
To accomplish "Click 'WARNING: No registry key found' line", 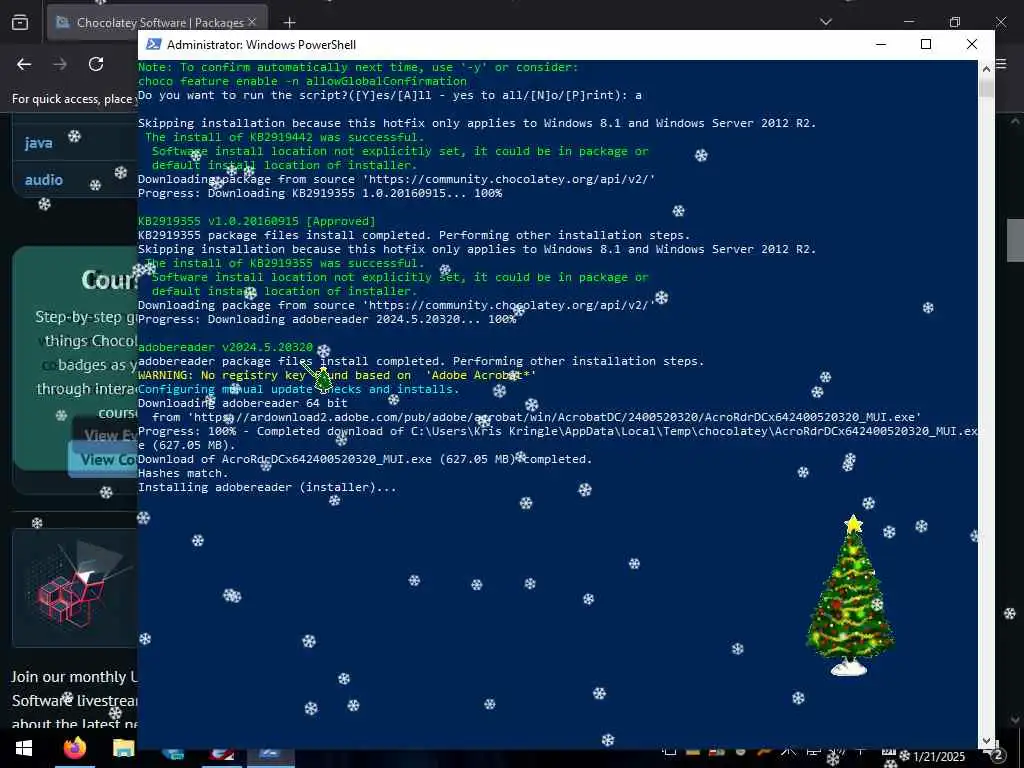I will coord(337,375).
